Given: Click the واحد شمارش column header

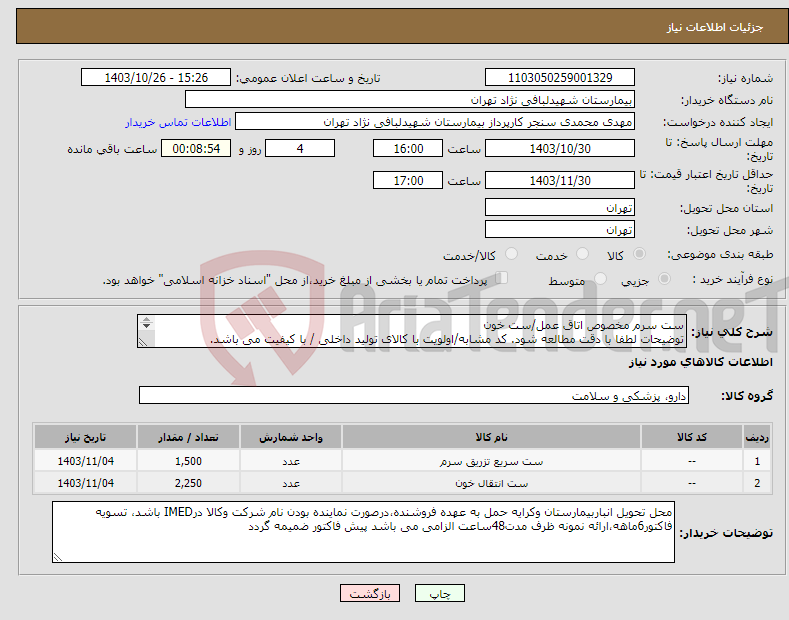Looking at the screenshot, I should (291, 437).
